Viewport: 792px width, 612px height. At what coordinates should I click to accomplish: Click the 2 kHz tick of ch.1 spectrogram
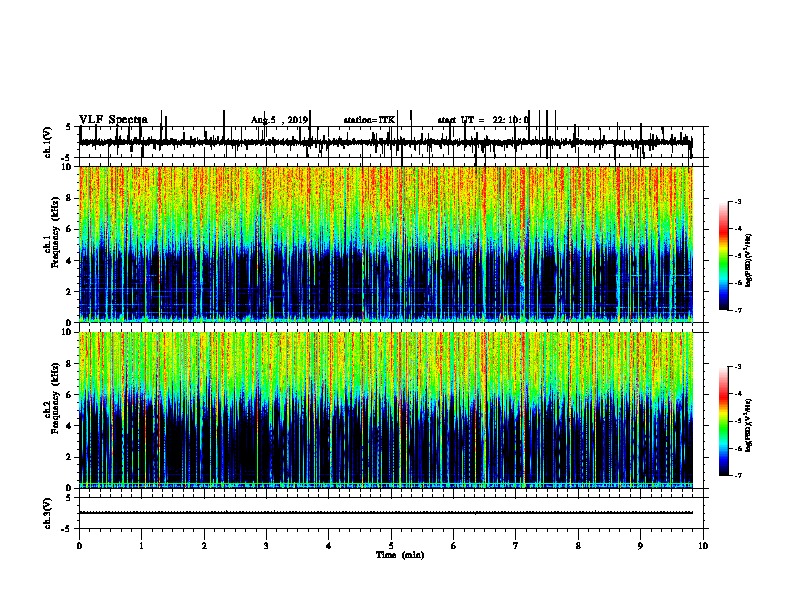click(x=70, y=291)
